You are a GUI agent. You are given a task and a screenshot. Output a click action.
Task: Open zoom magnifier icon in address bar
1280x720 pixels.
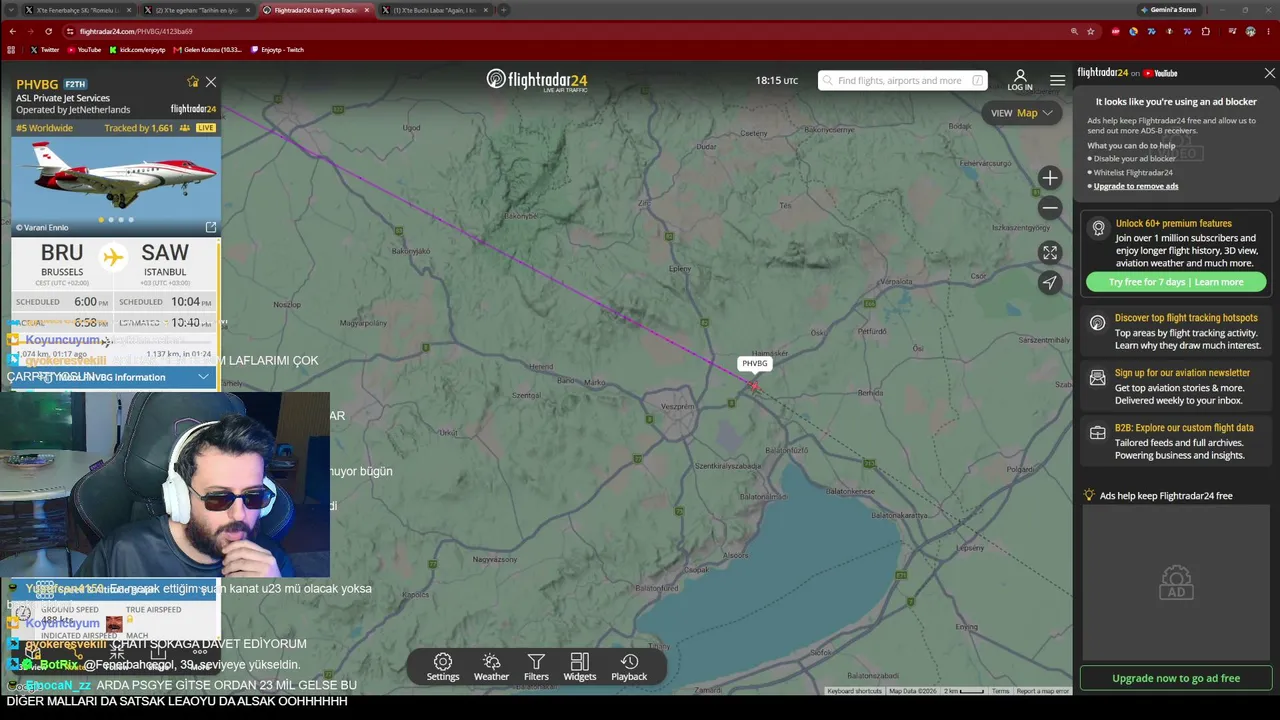click(x=1074, y=31)
